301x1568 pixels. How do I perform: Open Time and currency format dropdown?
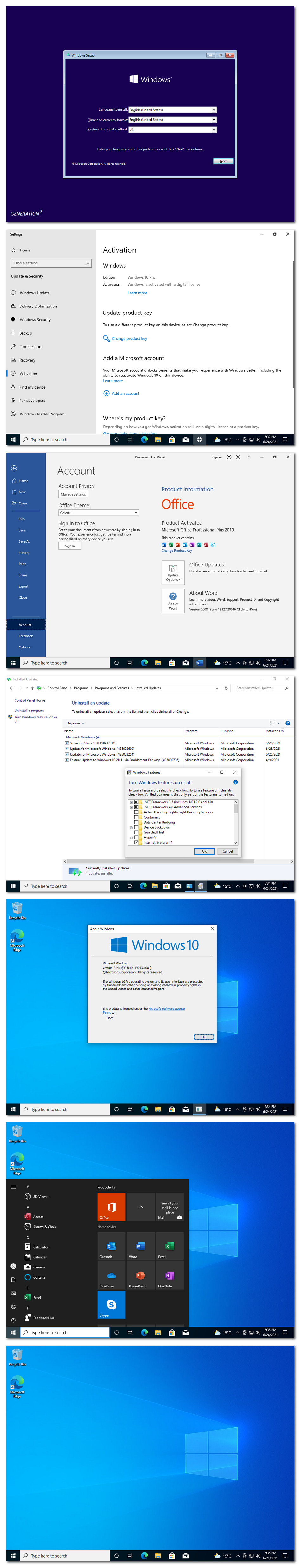[x=172, y=120]
